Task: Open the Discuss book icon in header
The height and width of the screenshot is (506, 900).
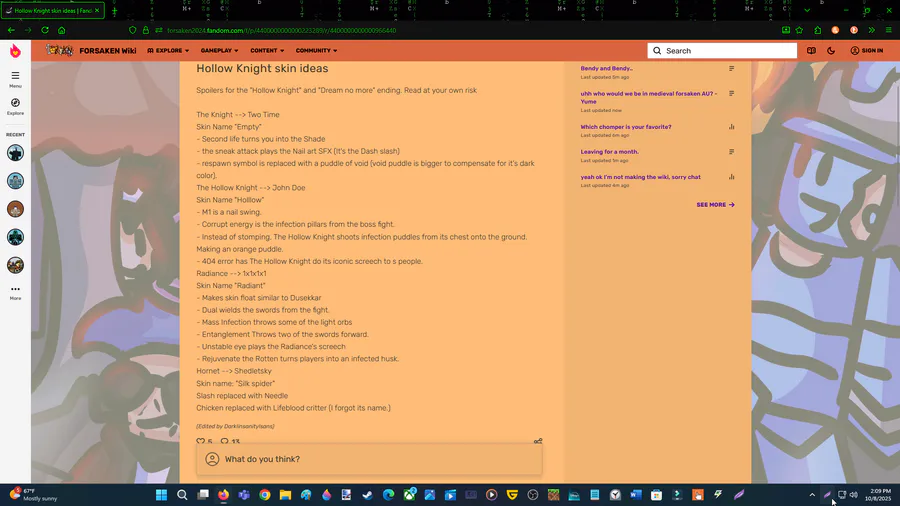Action: point(811,50)
